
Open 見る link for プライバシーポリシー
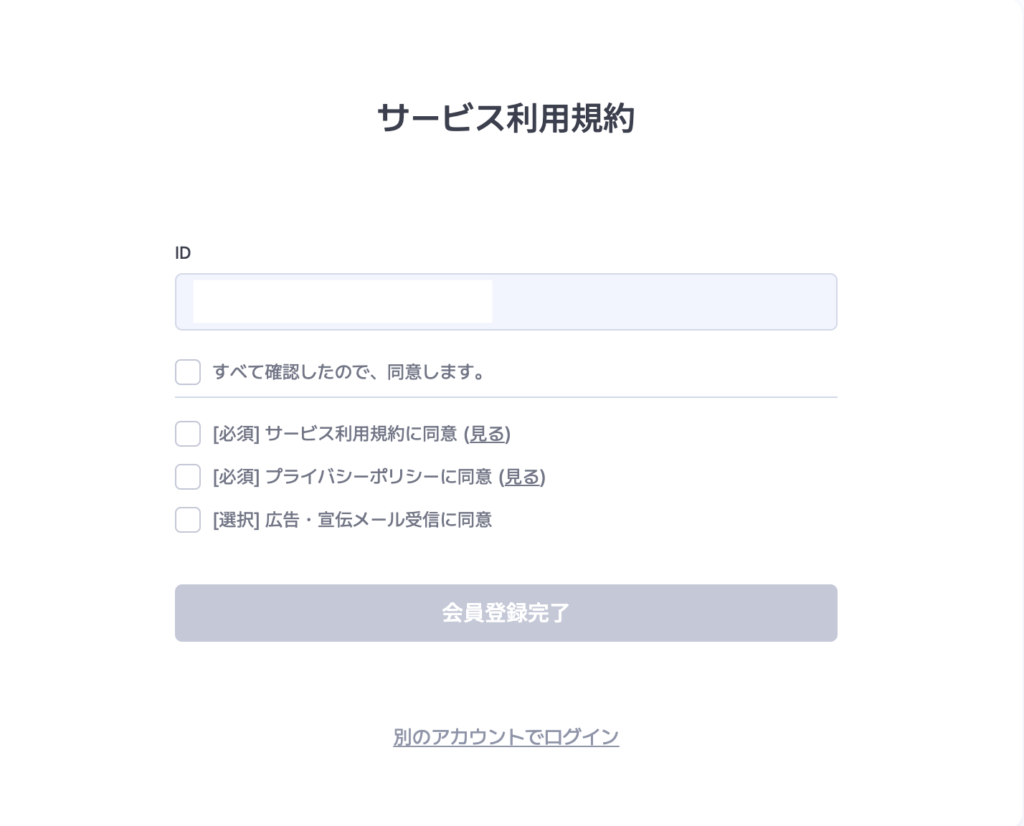click(x=522, y=477)
